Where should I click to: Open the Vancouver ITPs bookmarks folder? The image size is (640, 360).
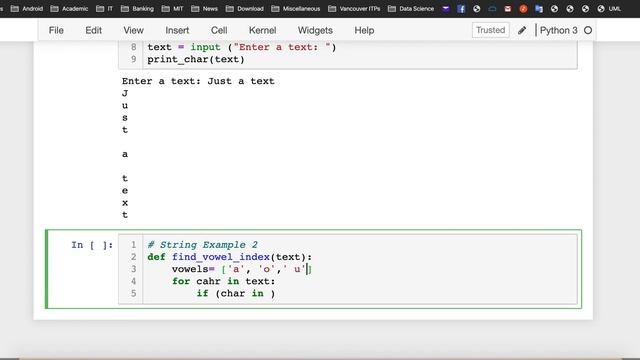coord(354,9)
